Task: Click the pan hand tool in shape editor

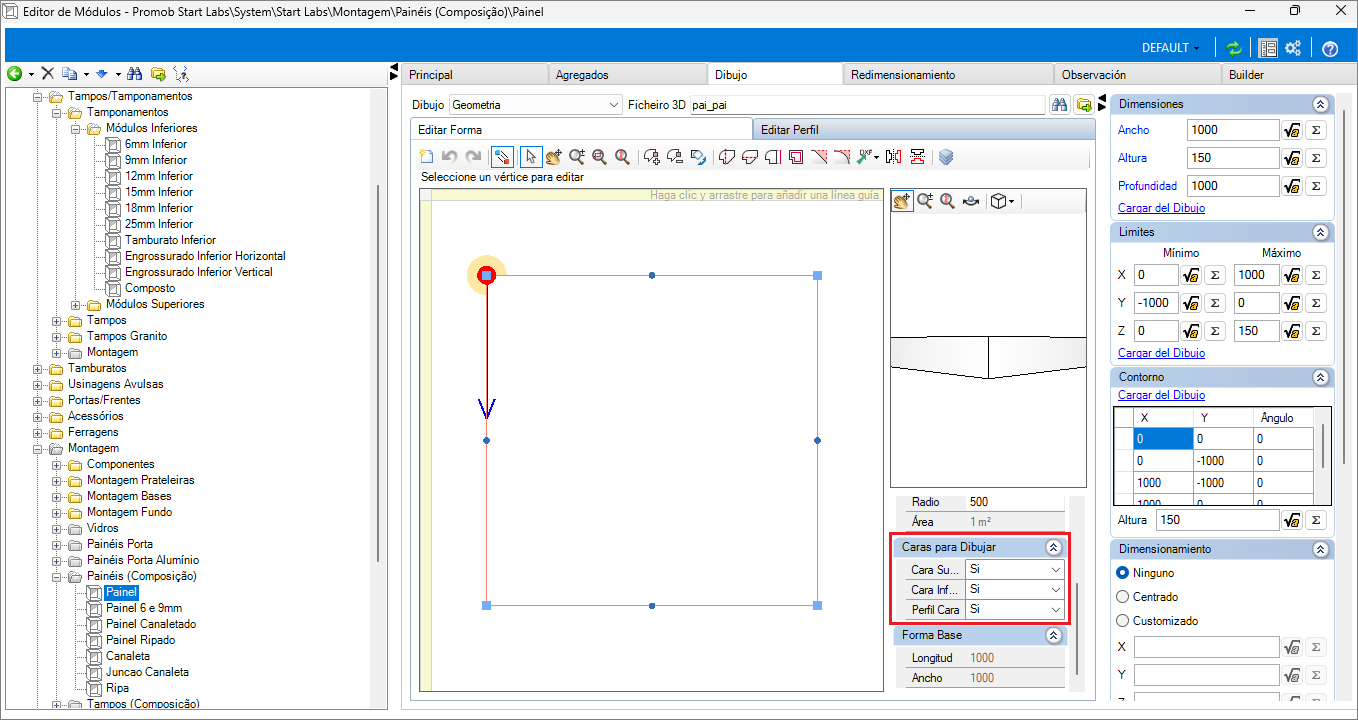Action: click(553, 156)
